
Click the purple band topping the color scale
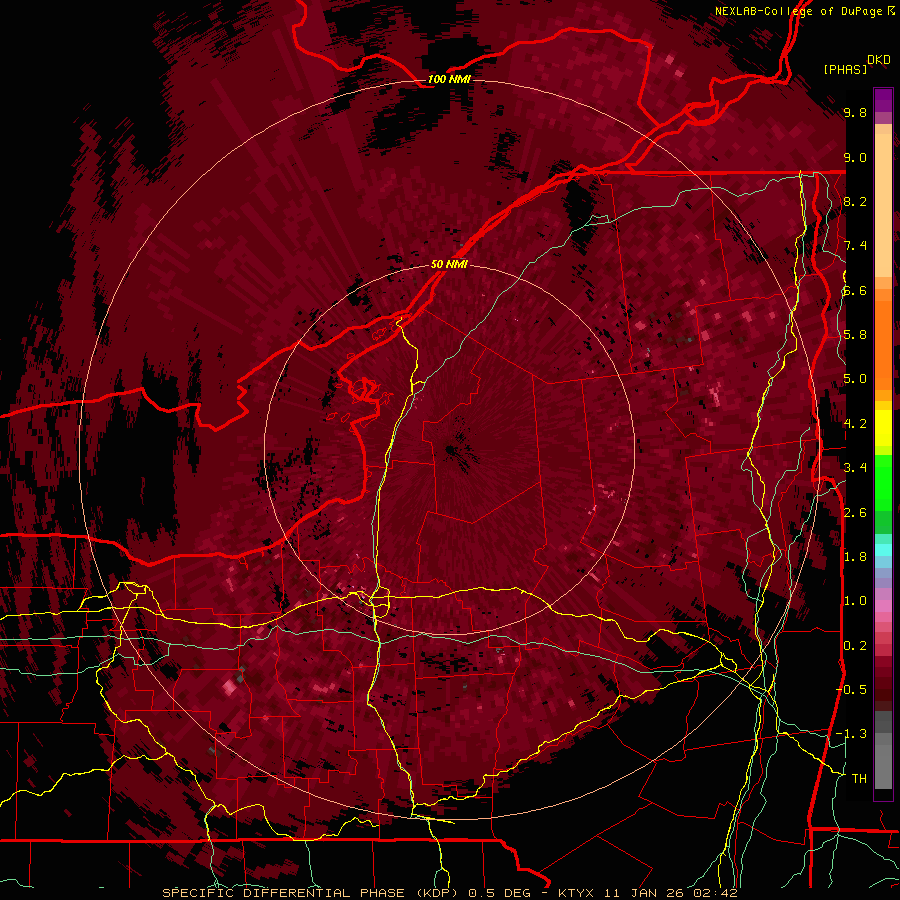883,100
